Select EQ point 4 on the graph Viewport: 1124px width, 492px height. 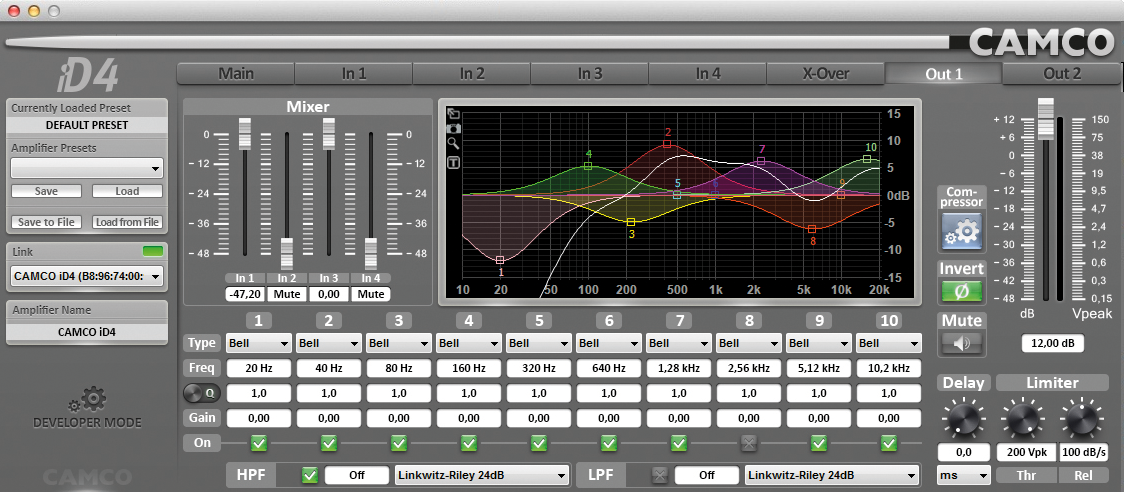click(x=588, y=166)
